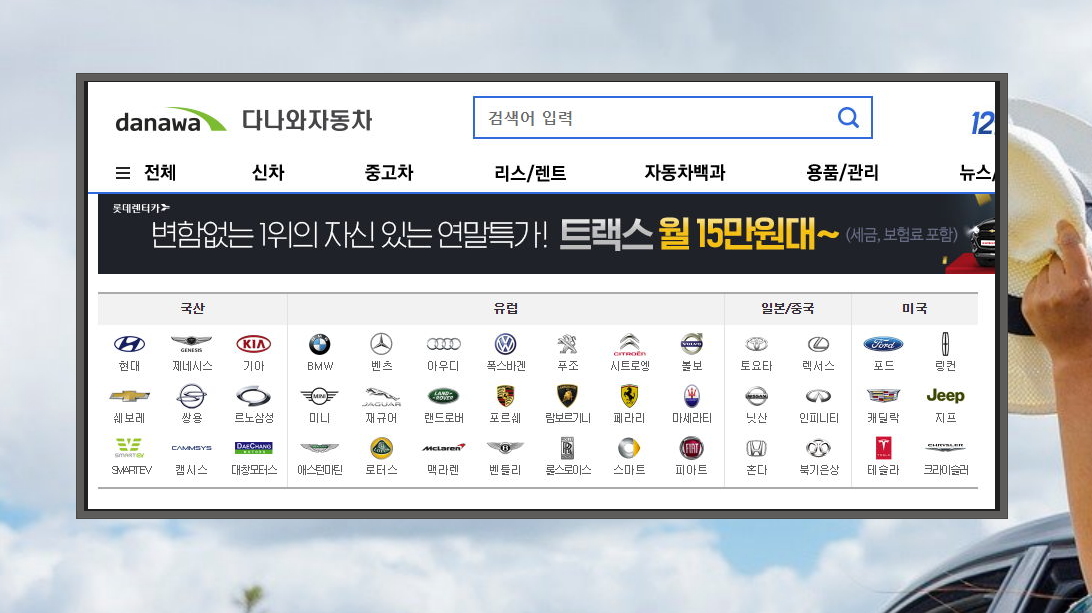Open the DaeChang Motors brand logo
The height and width of the screenshot is (613, 1092).
click(254, 448)
